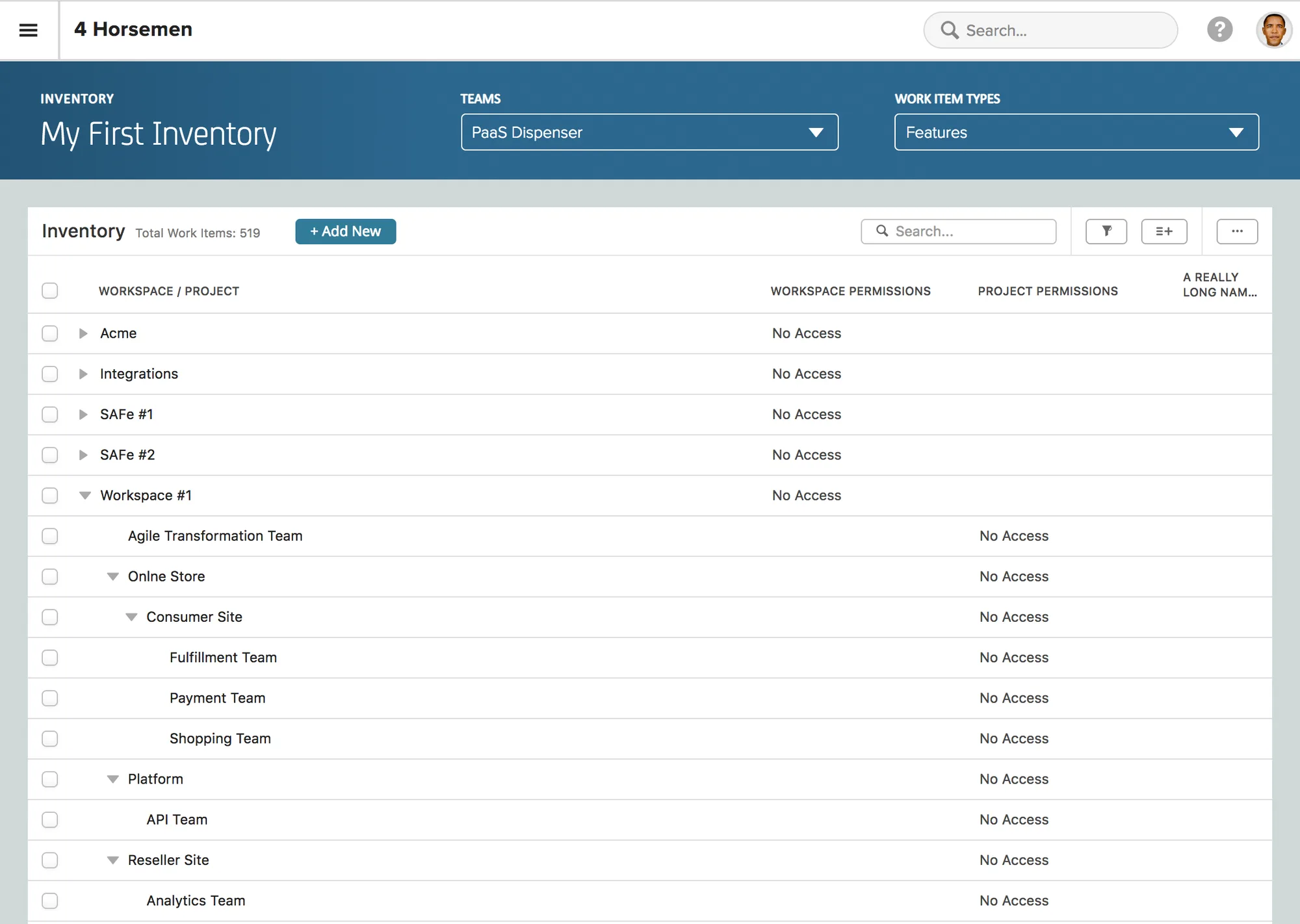Open the more options ellipsis button
Image resolution: width=1300 pixels, height=924 pixels.
(x=1237, y=231)
